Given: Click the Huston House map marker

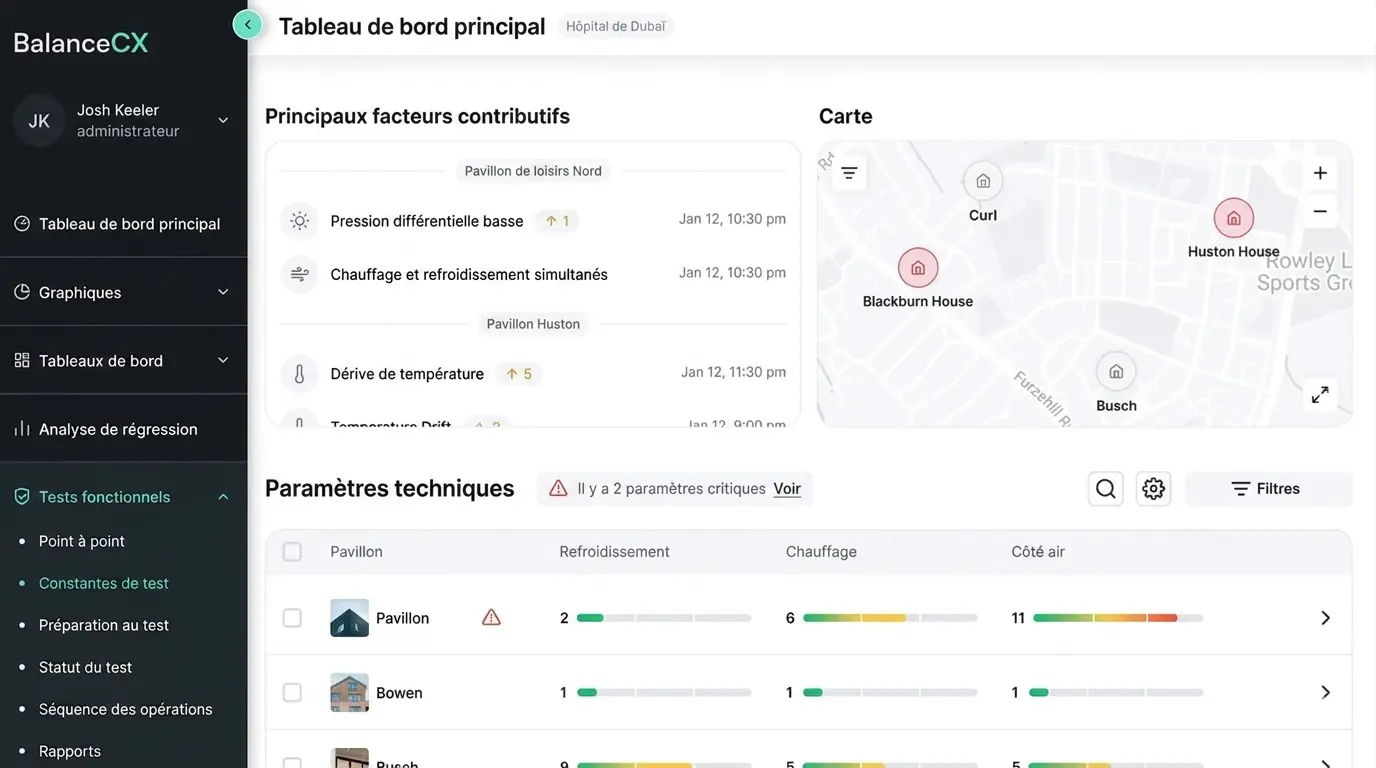Looking at the screenshot, I should [1233, 217].
